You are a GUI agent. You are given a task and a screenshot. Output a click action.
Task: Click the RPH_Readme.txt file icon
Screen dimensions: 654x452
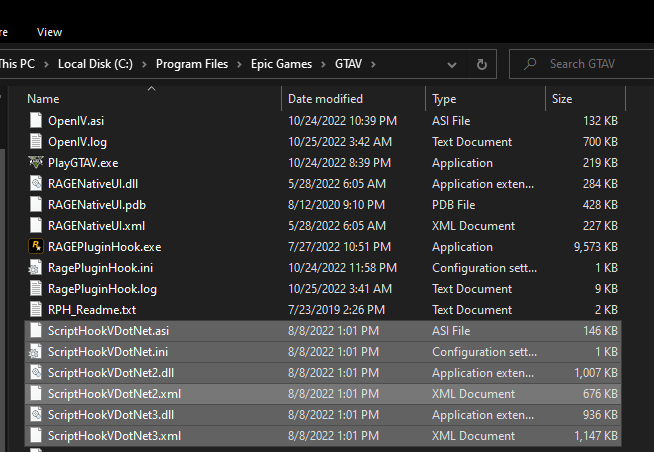pos(37,310)
